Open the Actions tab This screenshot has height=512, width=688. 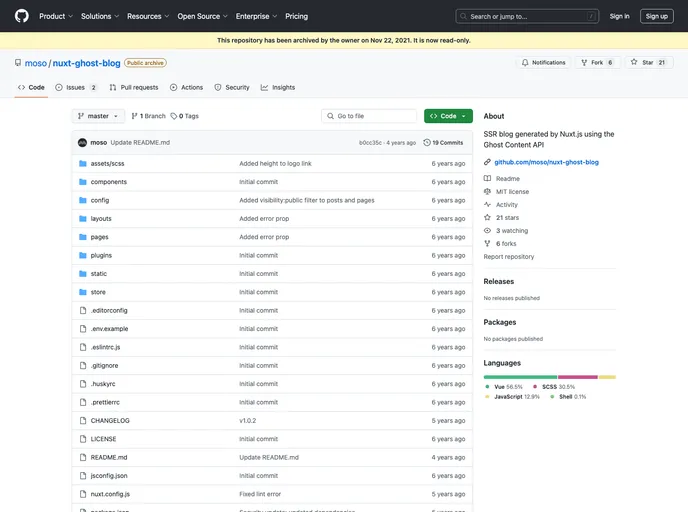(x=186, y=87)
